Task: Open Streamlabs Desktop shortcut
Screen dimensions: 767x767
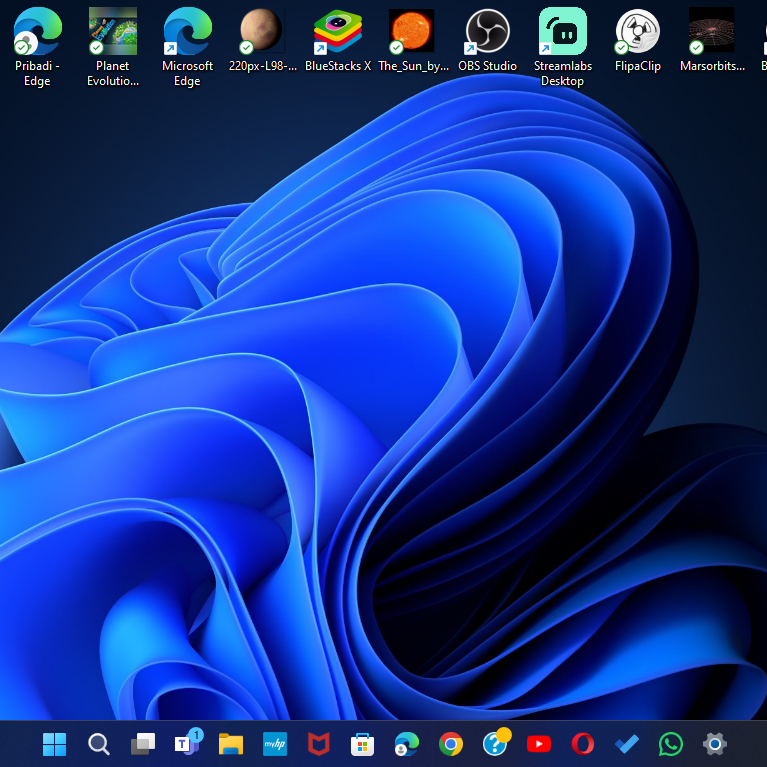Action: [x=562, y=32]
